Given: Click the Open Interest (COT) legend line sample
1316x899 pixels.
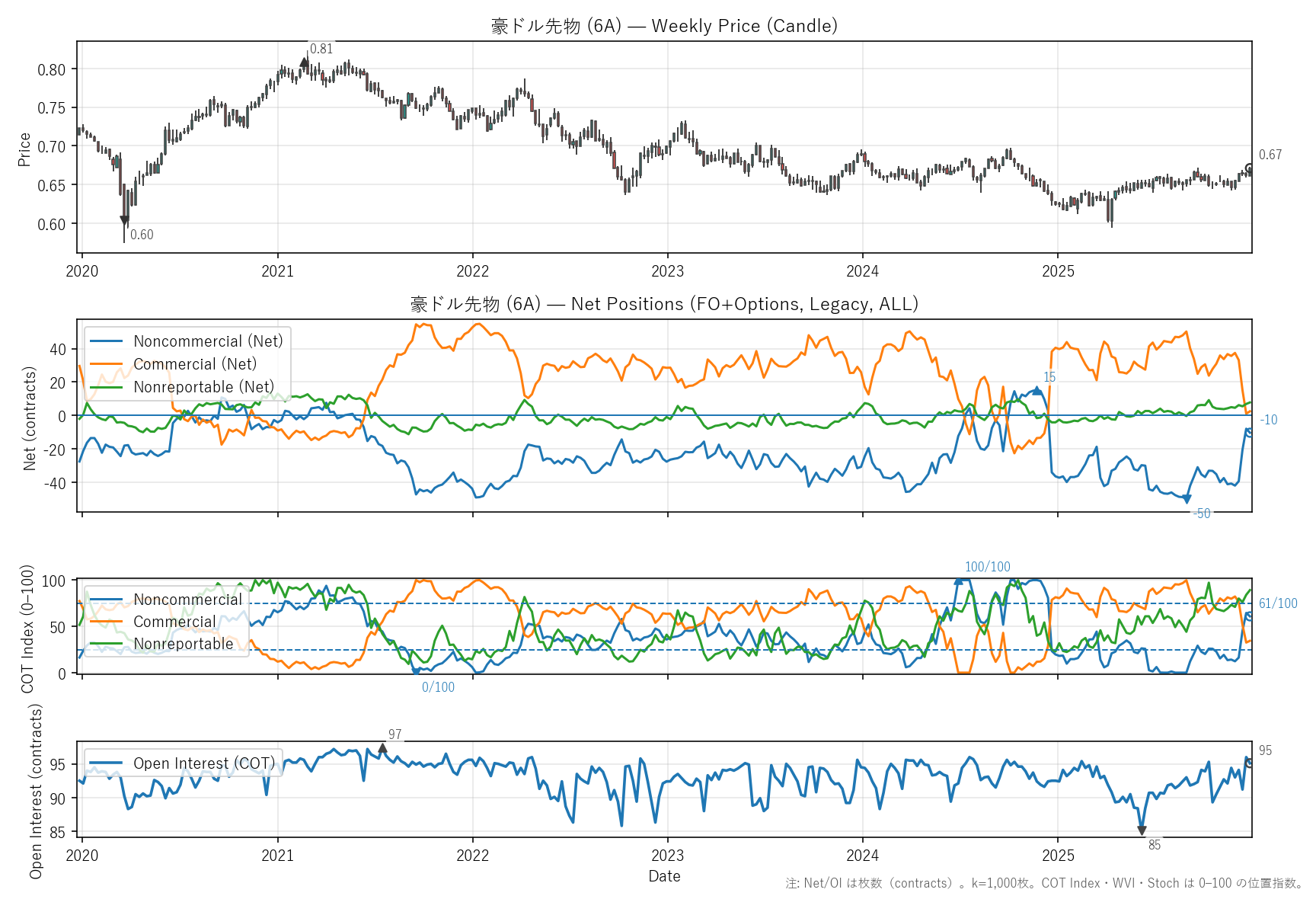Looking at the screenshot, I should 106,763.
